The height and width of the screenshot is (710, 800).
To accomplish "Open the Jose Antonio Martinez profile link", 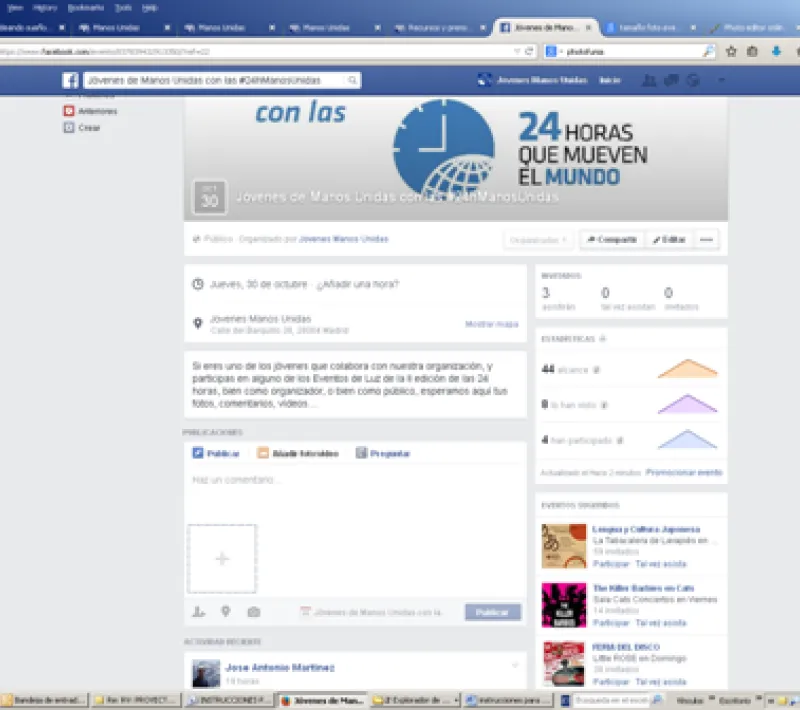I will pyautogui.click(x=280, y=668).
